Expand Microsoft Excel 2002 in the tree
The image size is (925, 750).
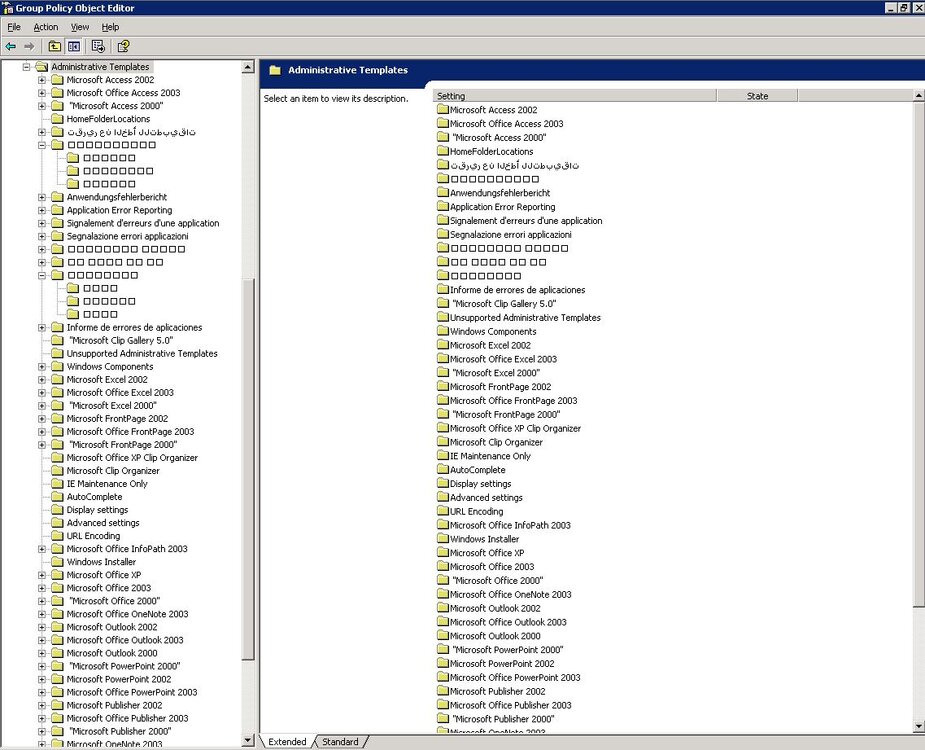[42, 379]
